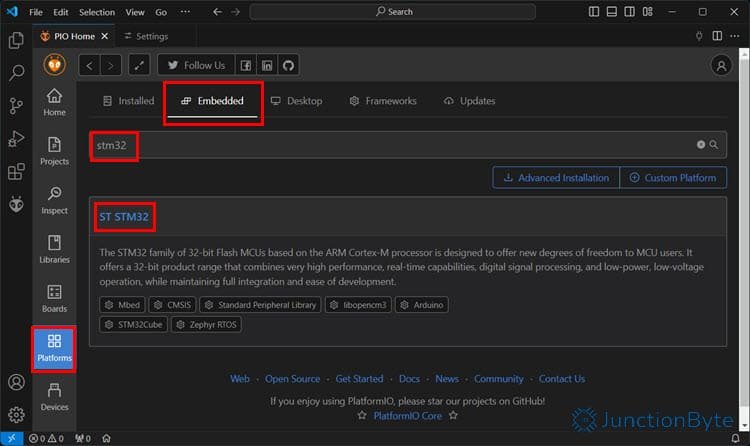Open the Extensions view
Viewport: 750px width, 446px height.
16,171
